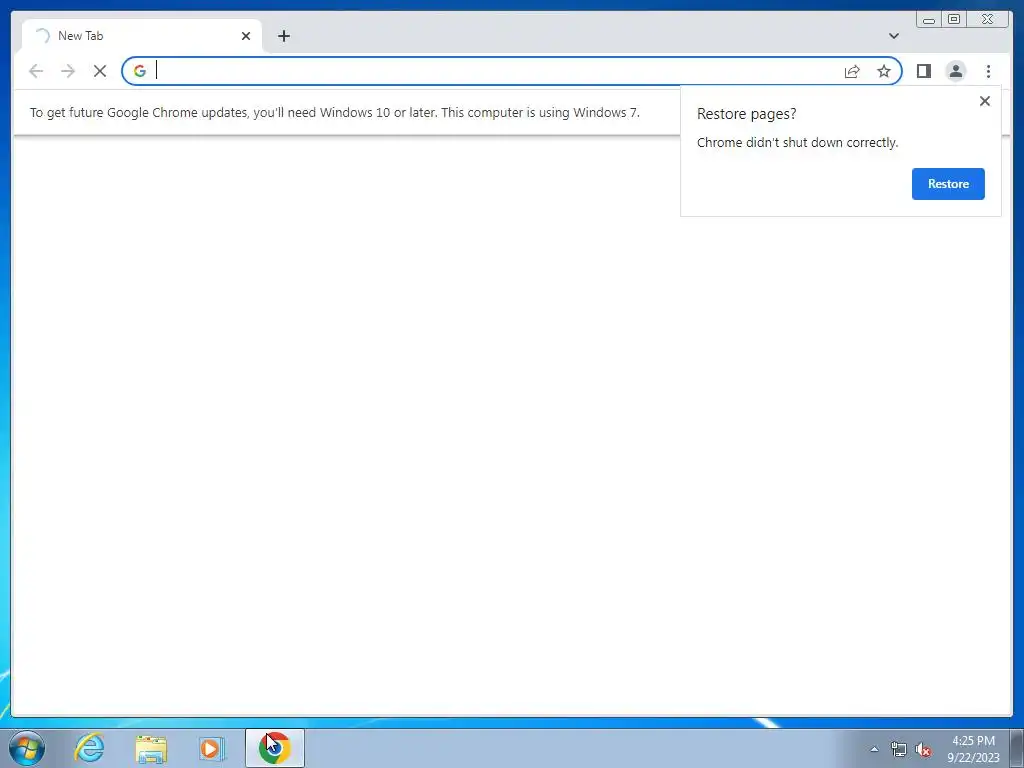Screen dimensions: 1024x768
Task: Click 'Chrome didn't shut down correctly' text
Action: 797,142
